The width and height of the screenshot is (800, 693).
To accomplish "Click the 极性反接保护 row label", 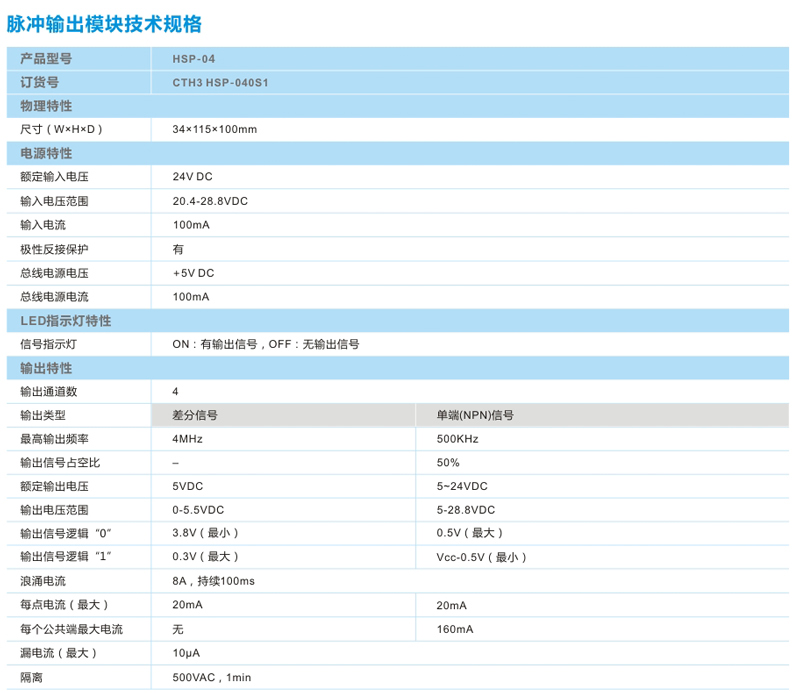I will click(54, 249).
